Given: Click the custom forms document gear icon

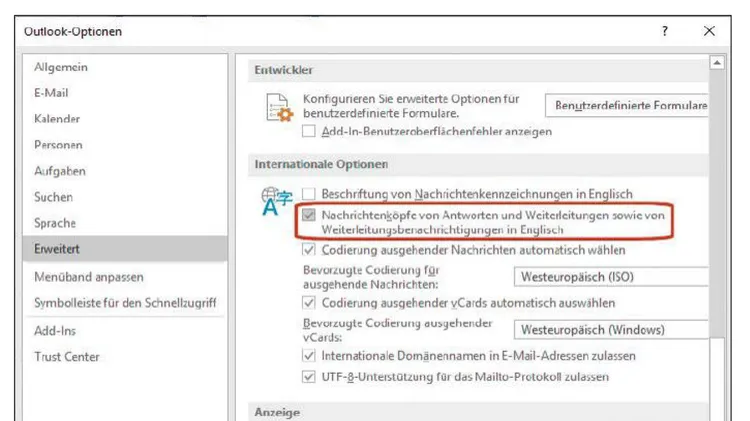Looking at the screenshot, I should click(x=279, y=108).
